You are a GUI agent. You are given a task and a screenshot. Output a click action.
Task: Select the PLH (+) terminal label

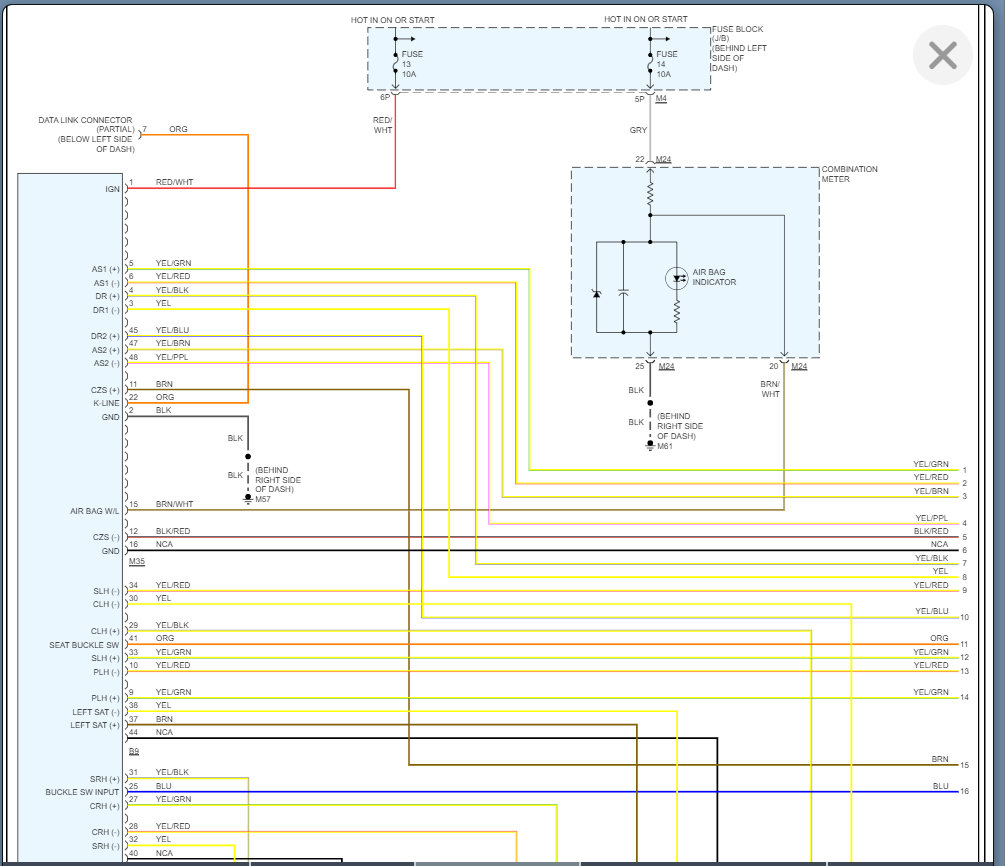pos(105,698)
